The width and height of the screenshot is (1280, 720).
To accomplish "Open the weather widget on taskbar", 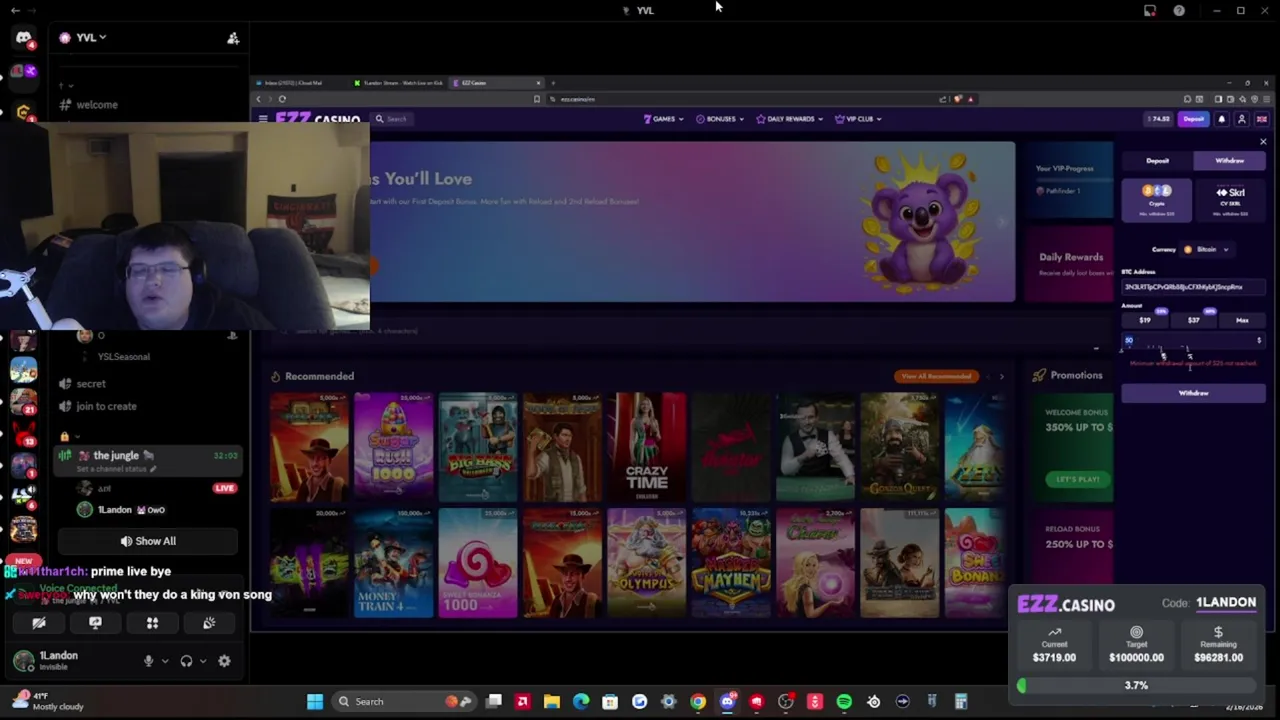I will pyautogui.click(x=47, y=701).
